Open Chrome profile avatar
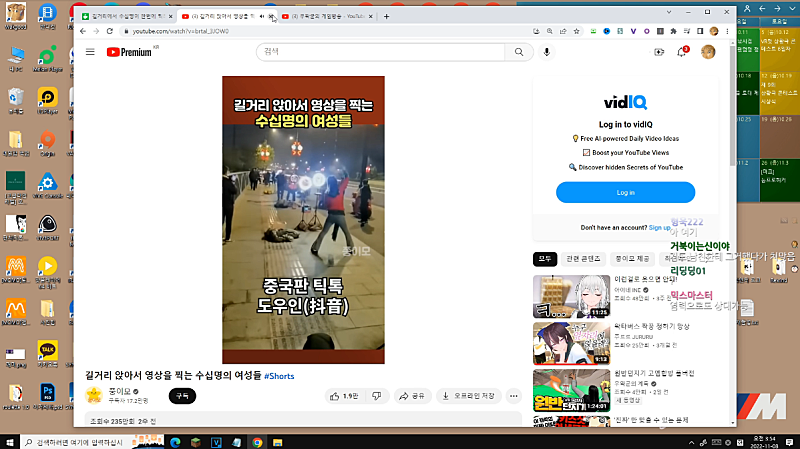Viewport: 800px width, 449px height. [714, 31]
